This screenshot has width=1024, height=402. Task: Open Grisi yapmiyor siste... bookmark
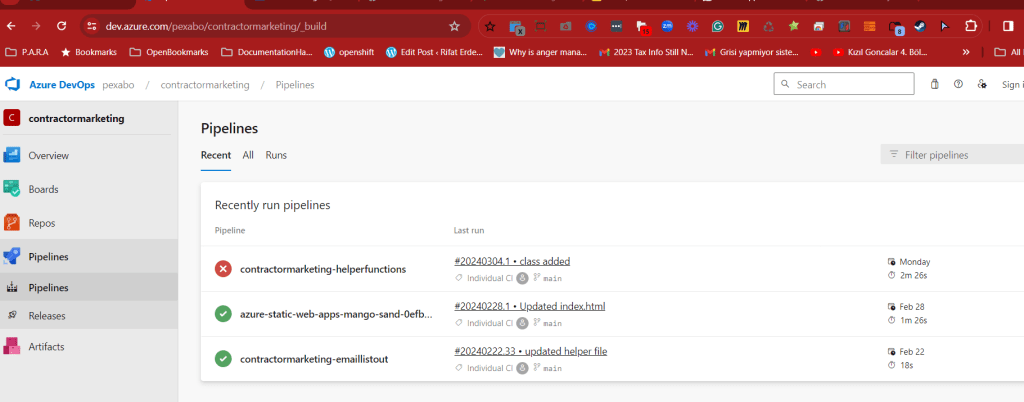[x=752, y=52]
